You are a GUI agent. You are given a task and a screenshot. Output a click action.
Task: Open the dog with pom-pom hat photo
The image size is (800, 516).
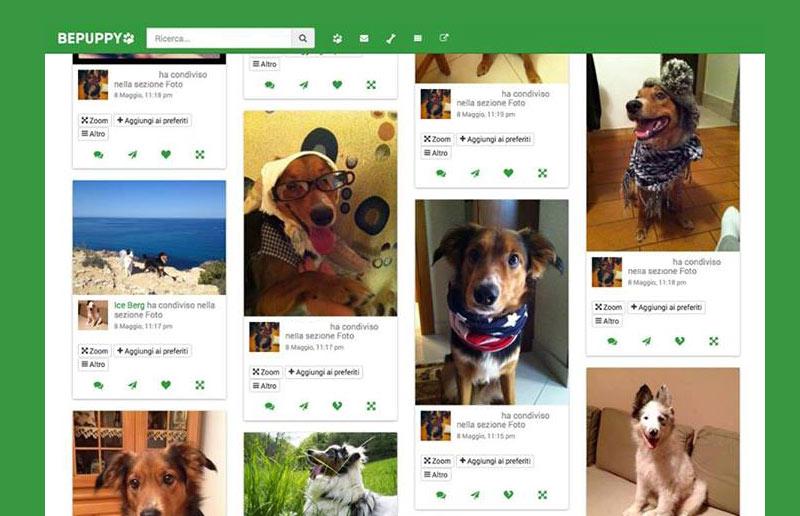click(663, 152)
